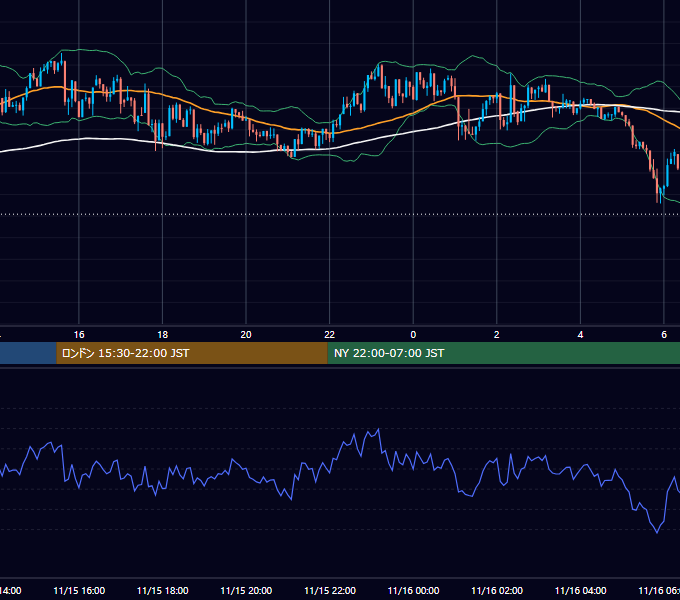The height and width of the screenshot is (600, 680).
Task: Click the 11/15 22:00 date label
Action: coord(330,590)
